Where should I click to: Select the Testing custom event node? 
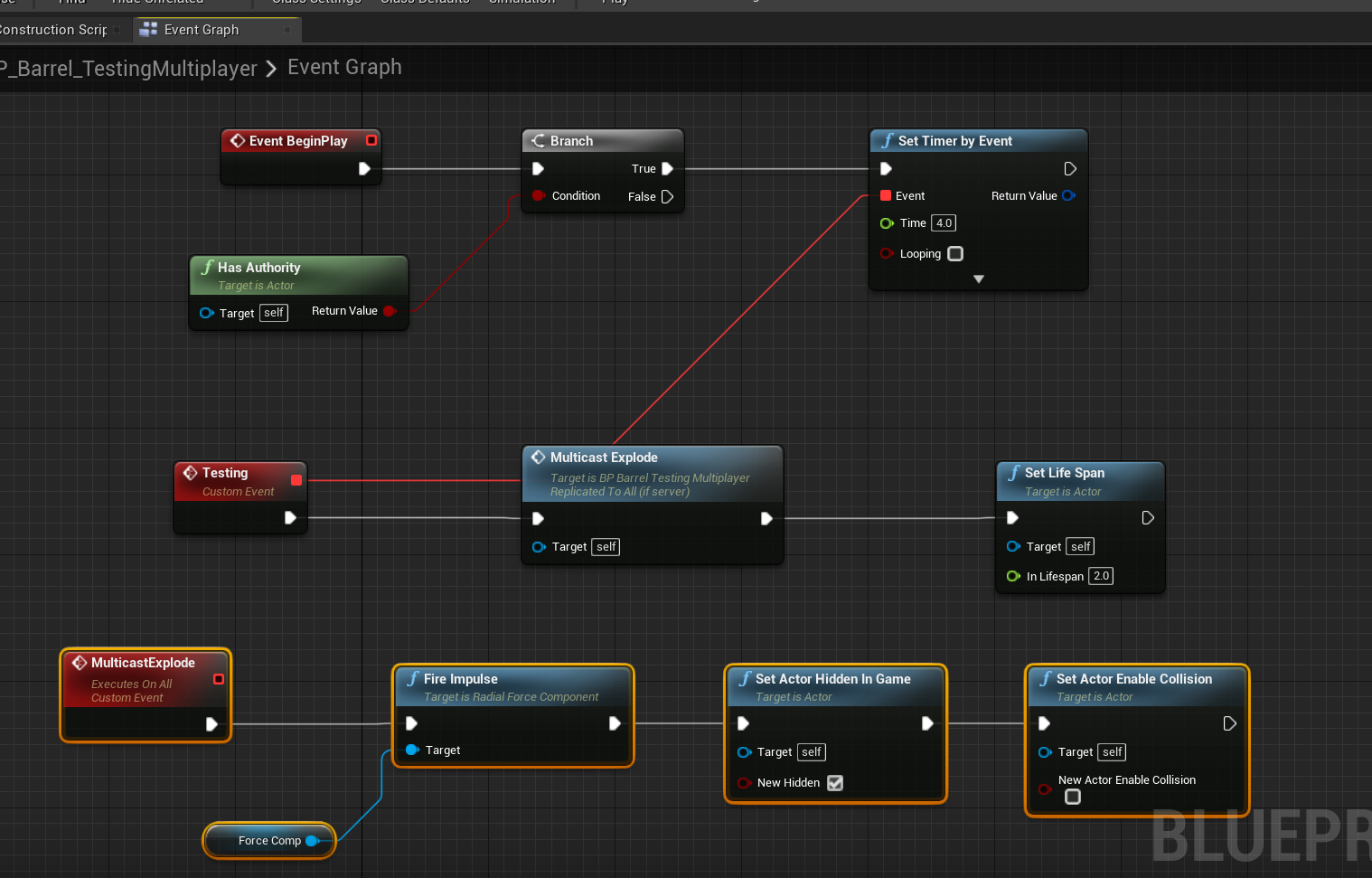pyautogui.click(x=225, y=473)
